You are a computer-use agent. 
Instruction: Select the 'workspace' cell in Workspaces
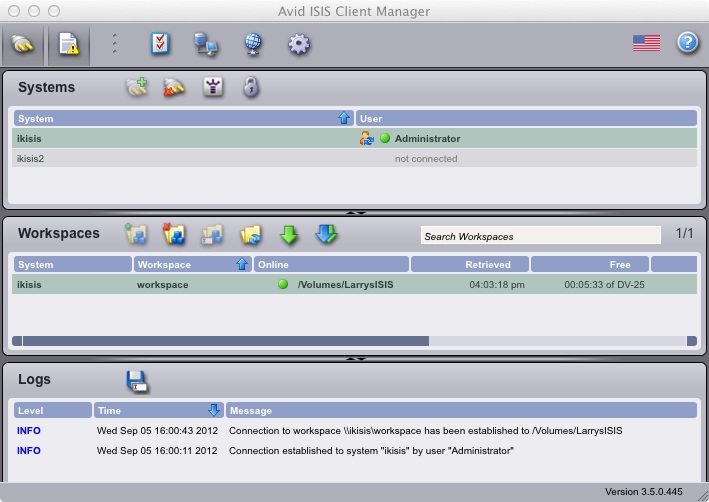tap(163, 285)
